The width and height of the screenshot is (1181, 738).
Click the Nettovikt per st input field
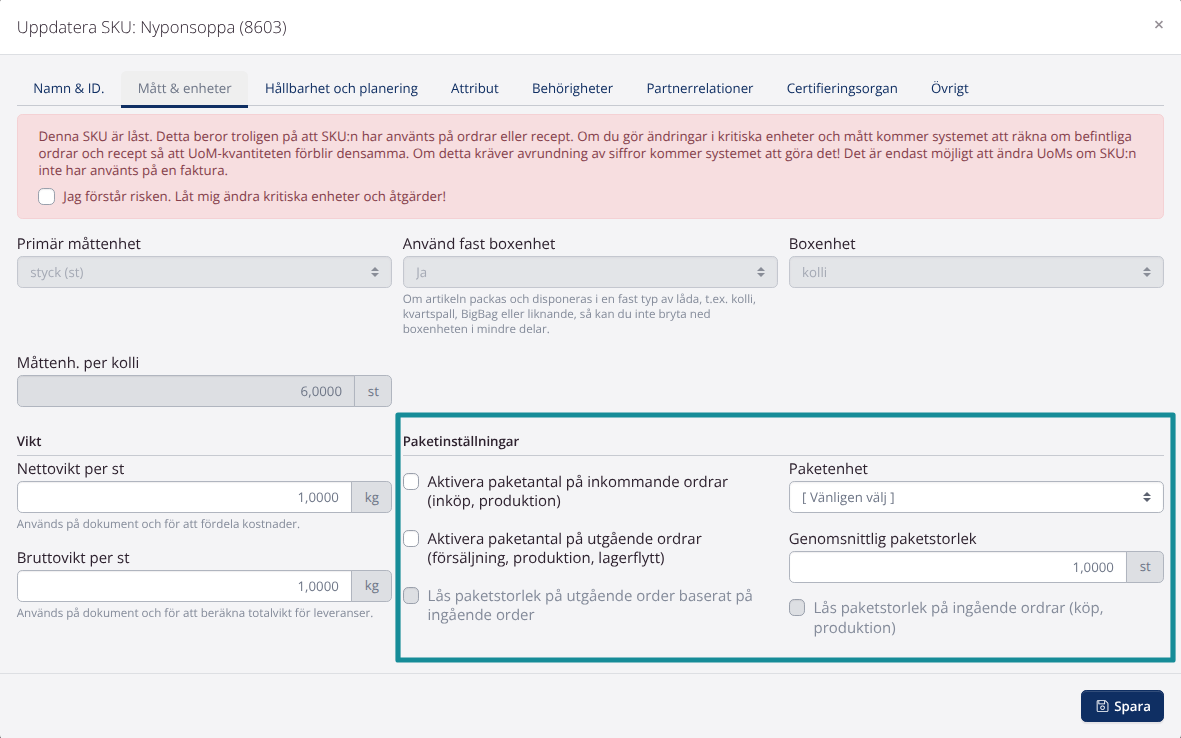[185, 498]
